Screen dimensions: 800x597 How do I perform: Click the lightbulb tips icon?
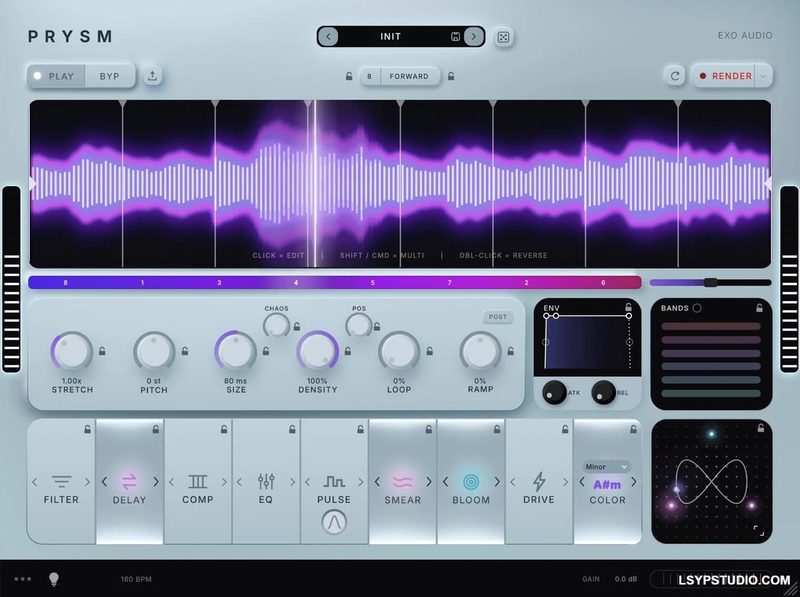[54, 579]
